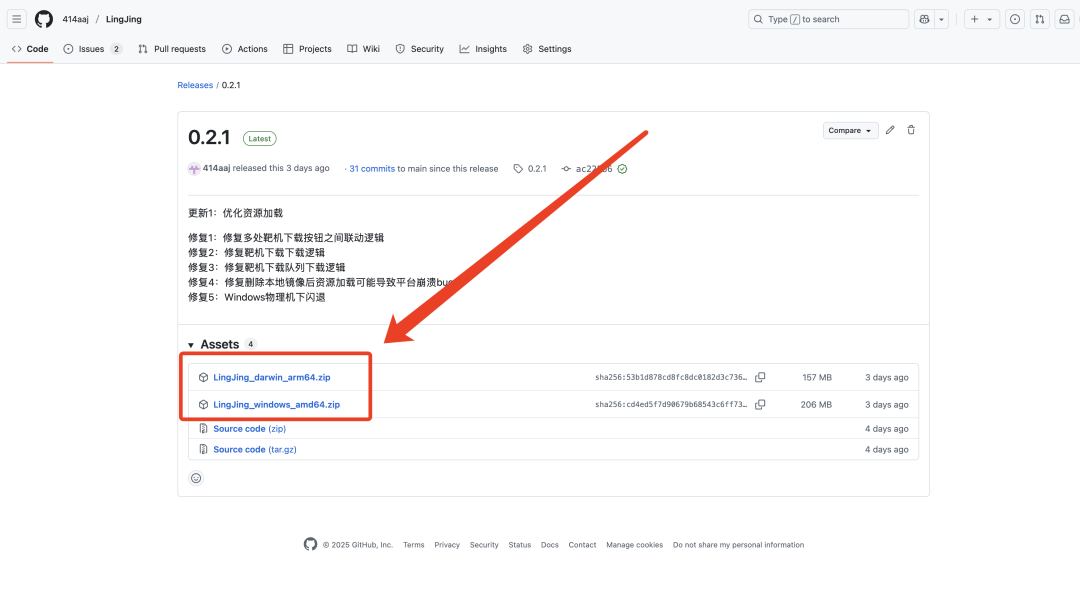
Task: Open the plus create-new dropdown
Action: (981, 19)
